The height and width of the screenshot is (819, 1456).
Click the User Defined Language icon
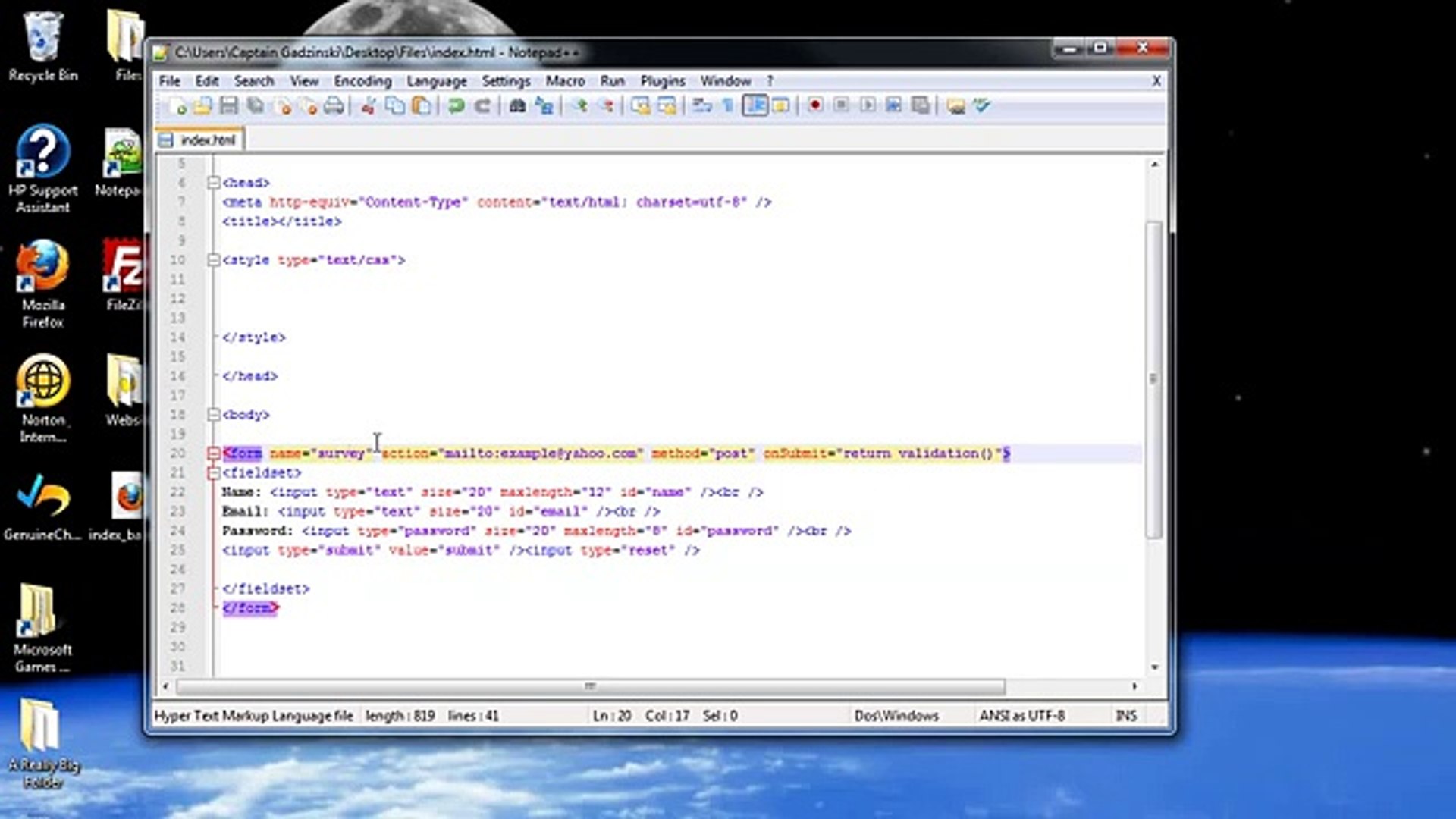click(x=780, y=106)
